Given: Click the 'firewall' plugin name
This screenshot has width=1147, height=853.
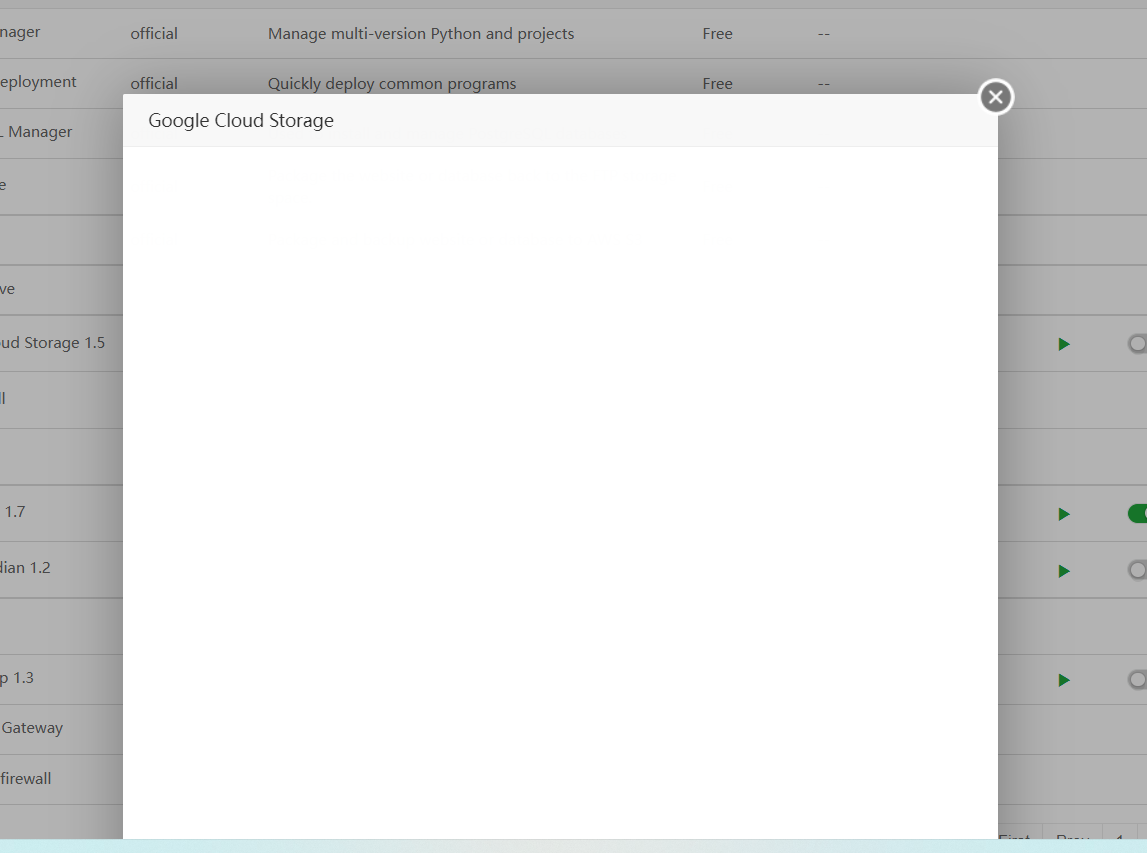Looking at the screenshot, I should coord(26,778).
